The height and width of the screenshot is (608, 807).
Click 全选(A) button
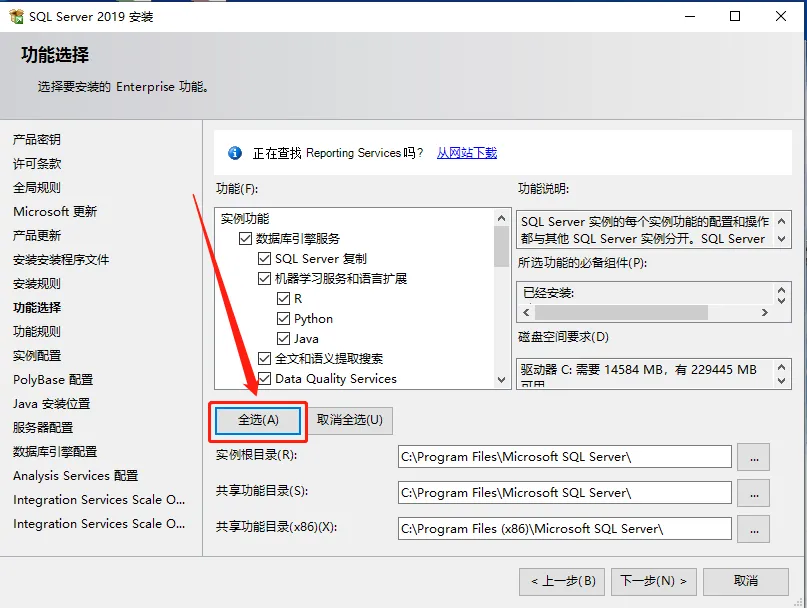pyautogui.click(x=258, y=421)
